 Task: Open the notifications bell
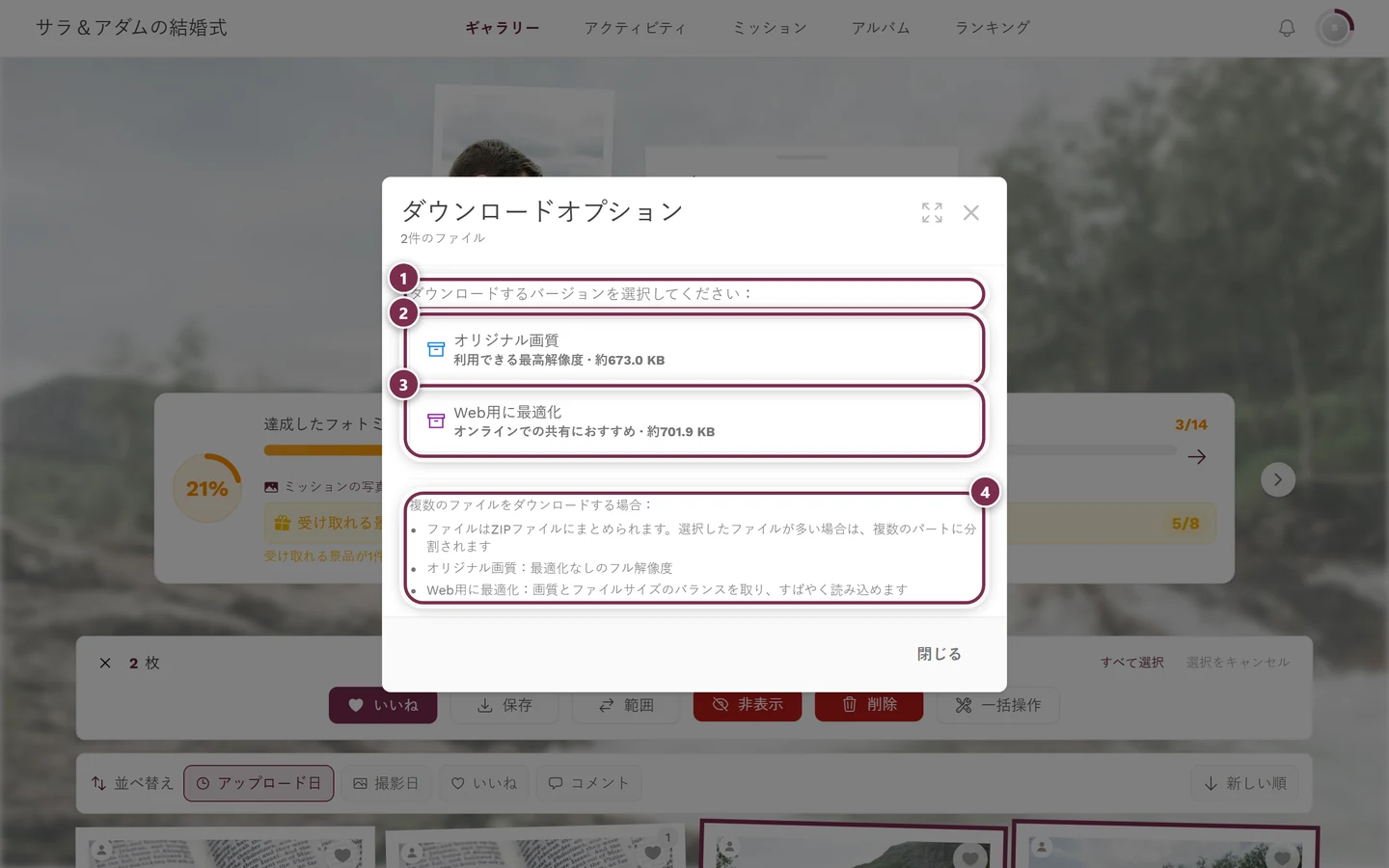point(1287,28)
